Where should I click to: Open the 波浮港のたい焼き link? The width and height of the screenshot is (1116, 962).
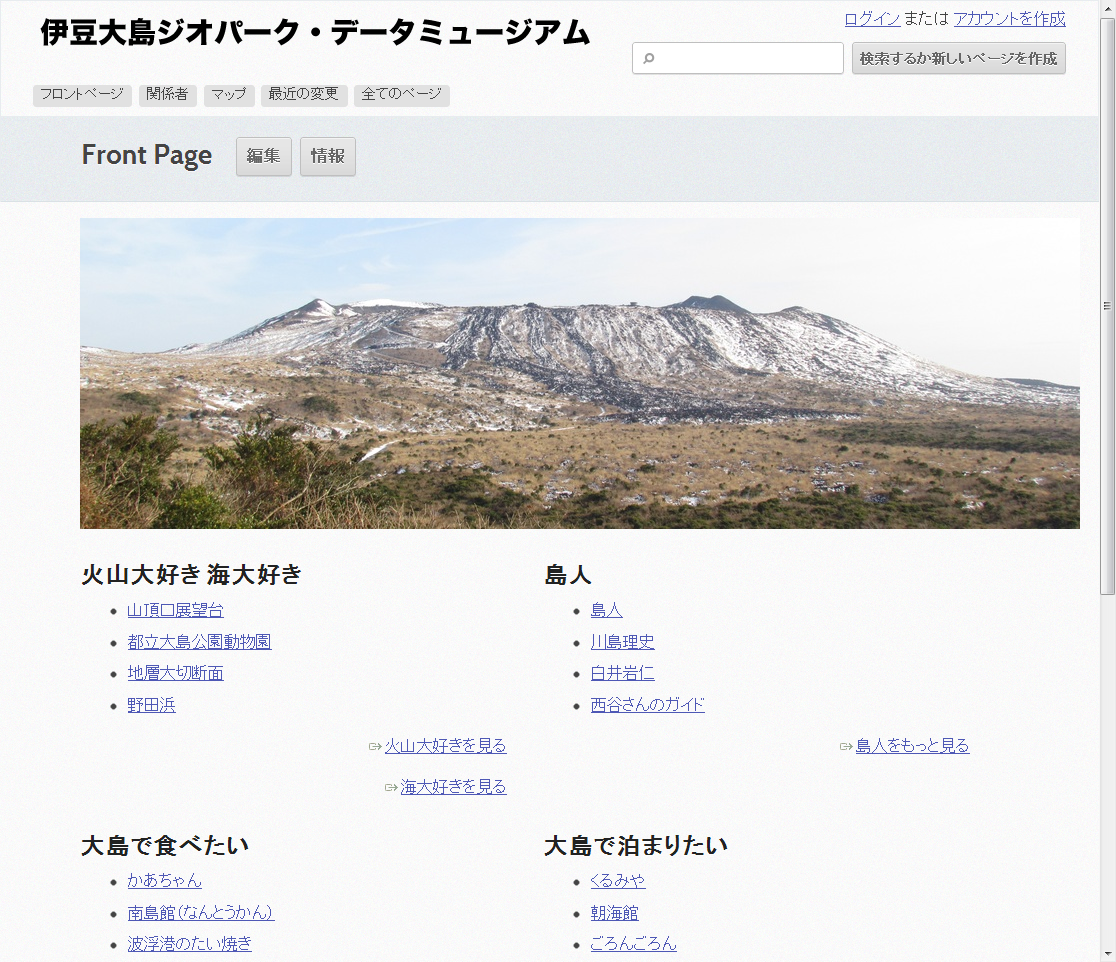pos(189,944)
